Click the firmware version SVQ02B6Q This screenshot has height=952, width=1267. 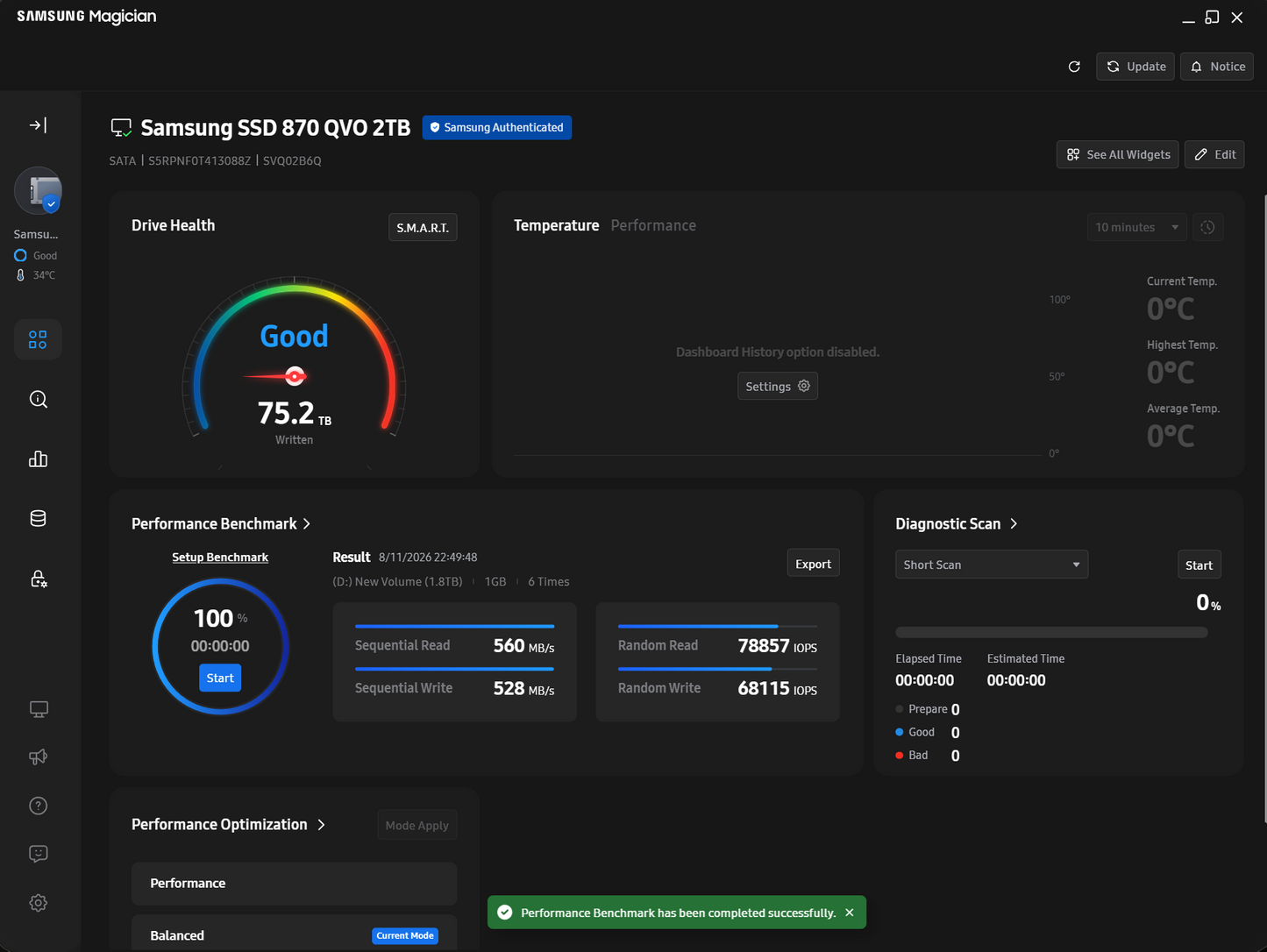[292, 161]
